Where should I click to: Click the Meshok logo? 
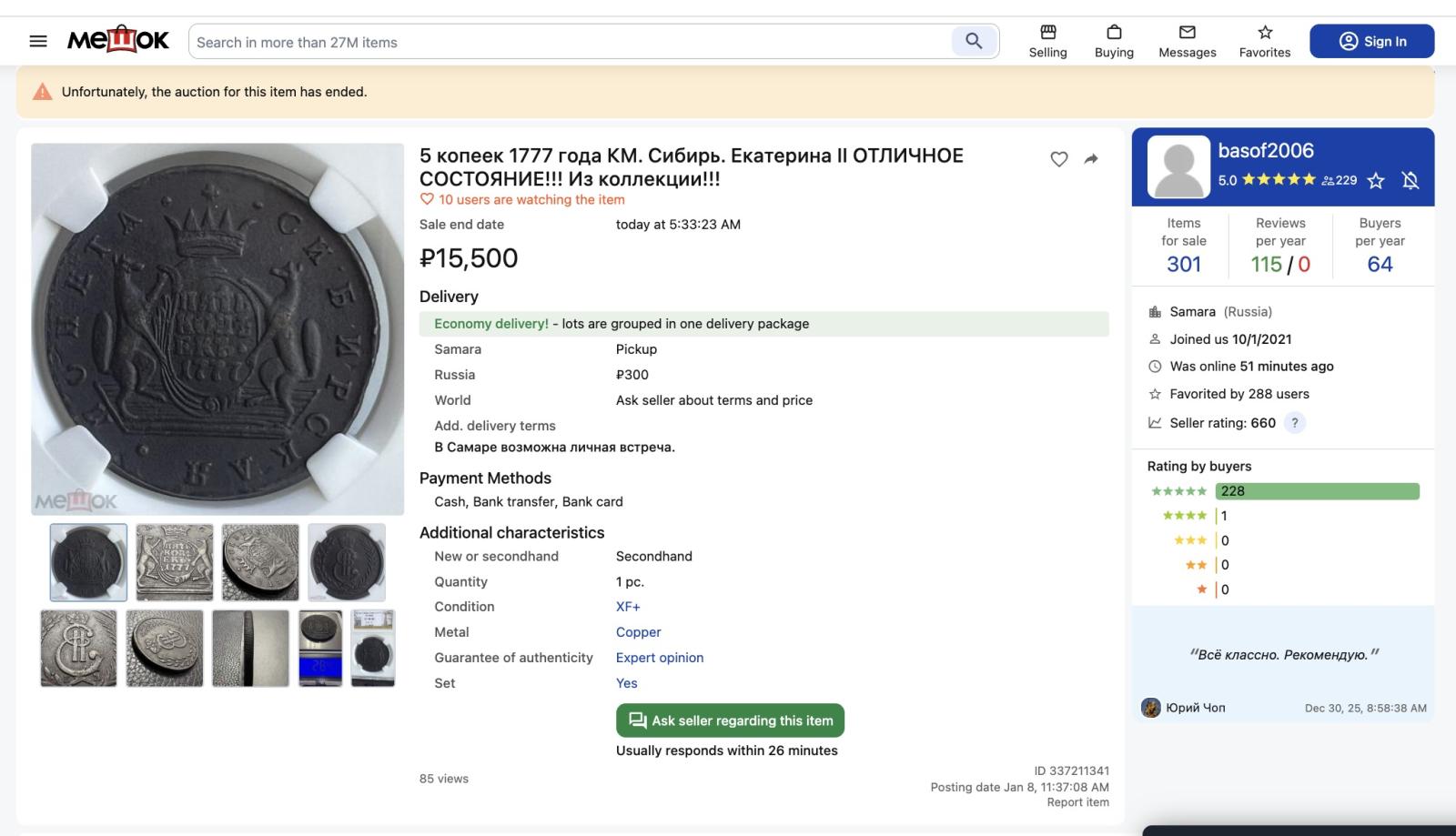[118, 41]
